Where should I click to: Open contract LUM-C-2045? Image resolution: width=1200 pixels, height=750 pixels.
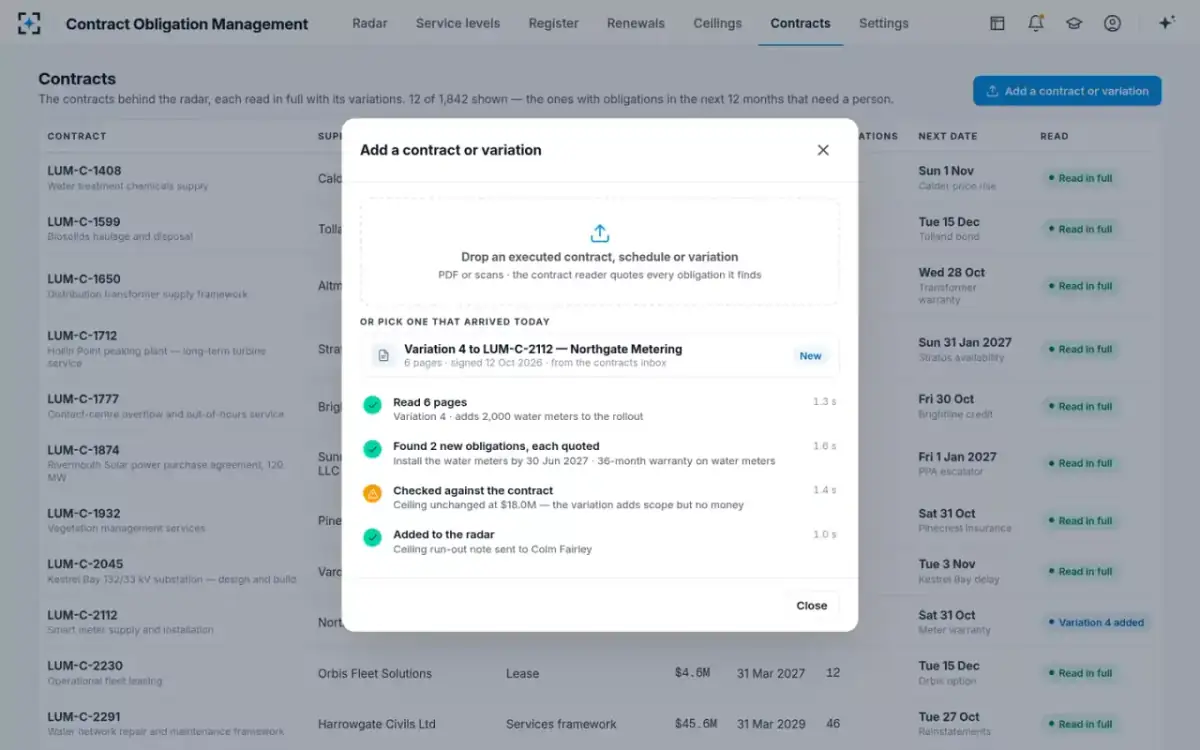pyautogui.click(x=84, y=564)
